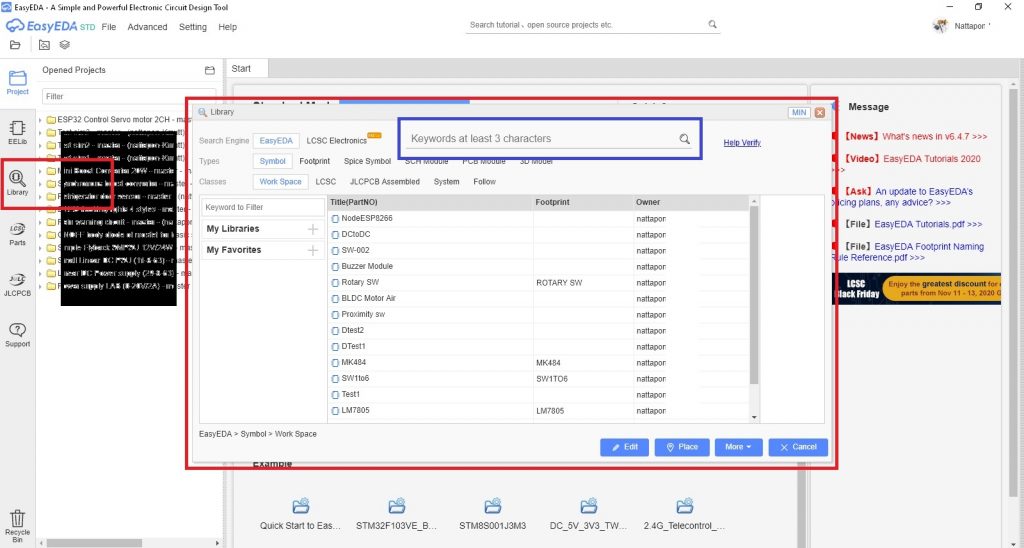The height and width of the screenshot is (548, 1024).
Task: Minimize the Library dialog with MIN
Action: [799, 112]
